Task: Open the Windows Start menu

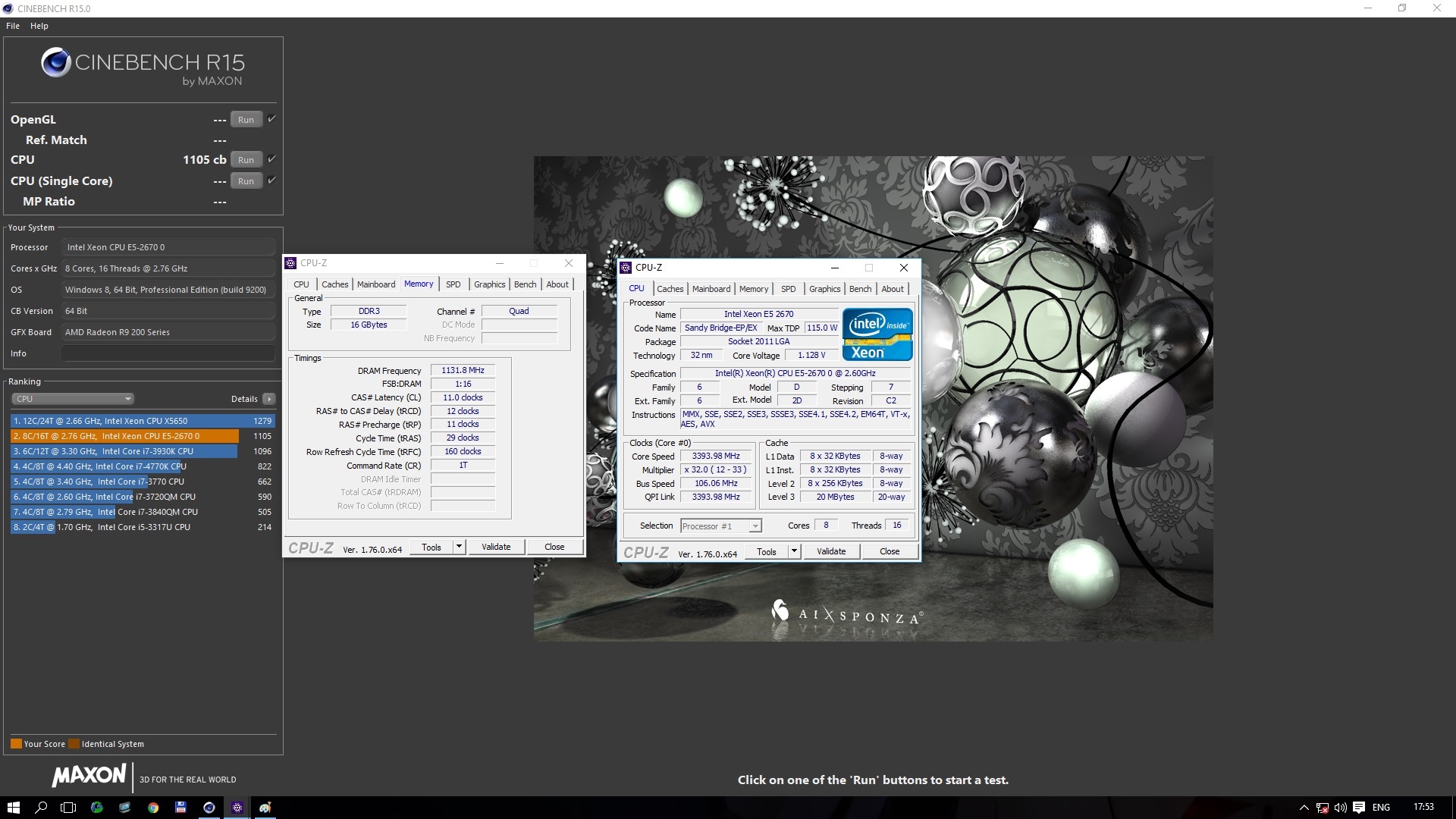Action: (x=13, y=808)
